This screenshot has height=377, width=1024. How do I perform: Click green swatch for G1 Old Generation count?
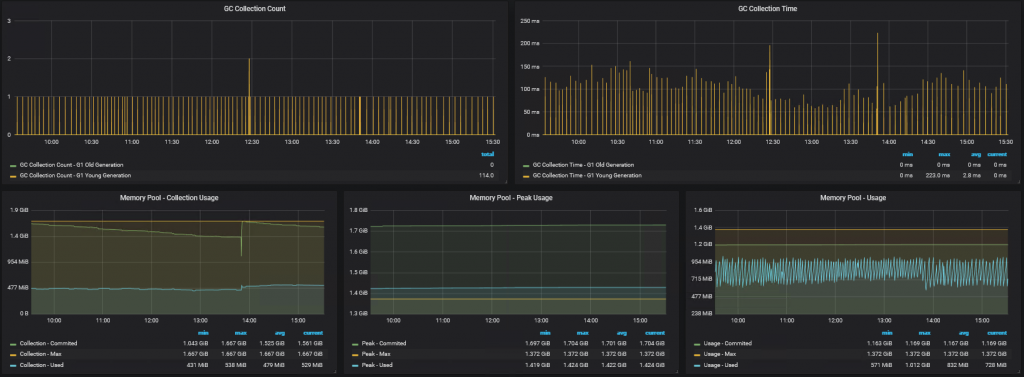pos(14,165)
